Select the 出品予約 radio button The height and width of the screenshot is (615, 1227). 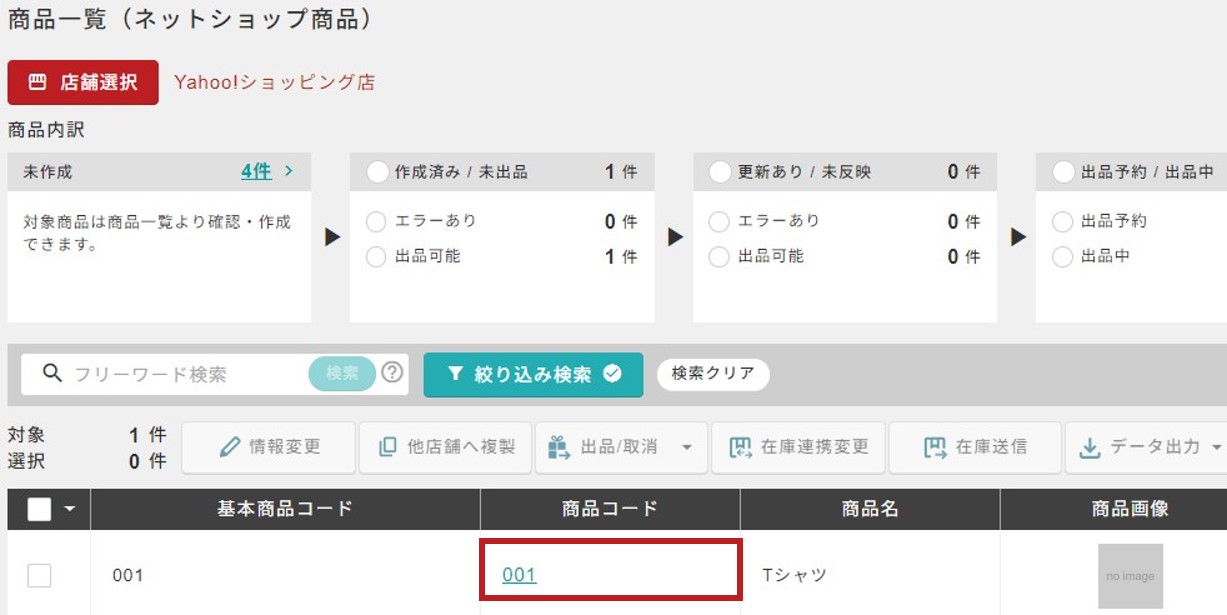coord(1062,221)
